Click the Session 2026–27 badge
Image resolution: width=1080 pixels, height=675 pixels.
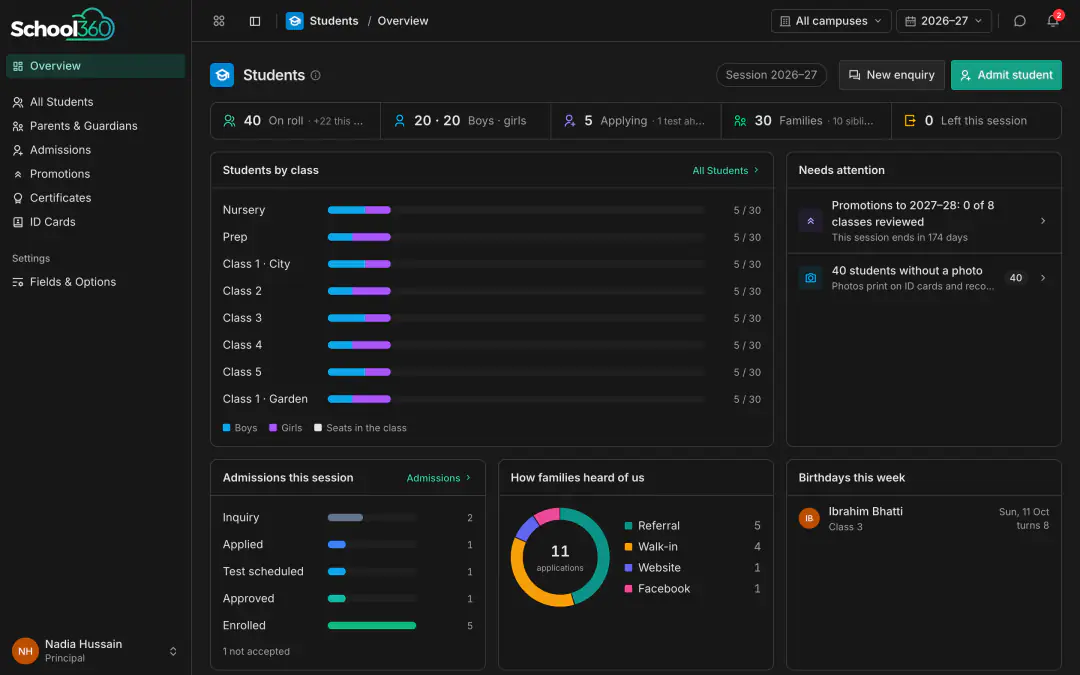point(771,75)
